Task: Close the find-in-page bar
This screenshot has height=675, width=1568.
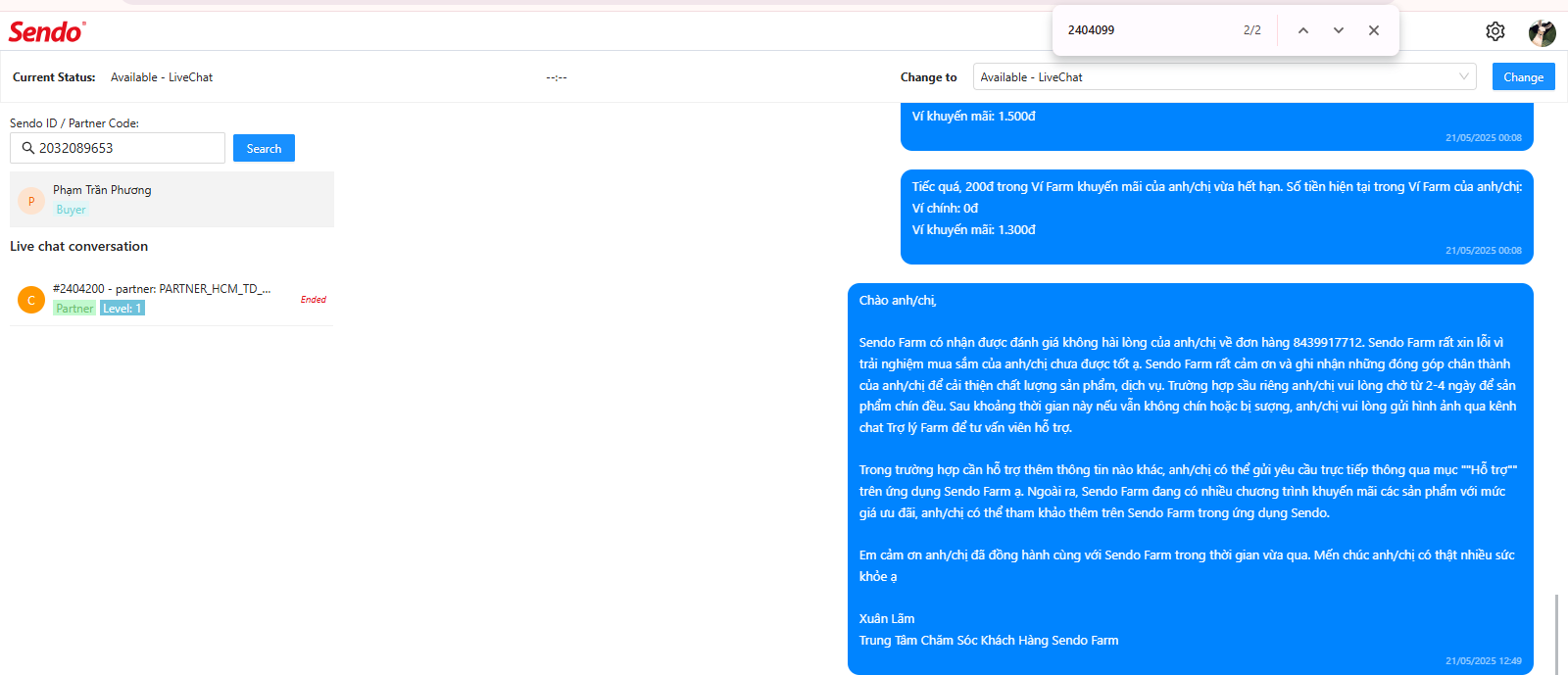Action: click(1373, 30)
